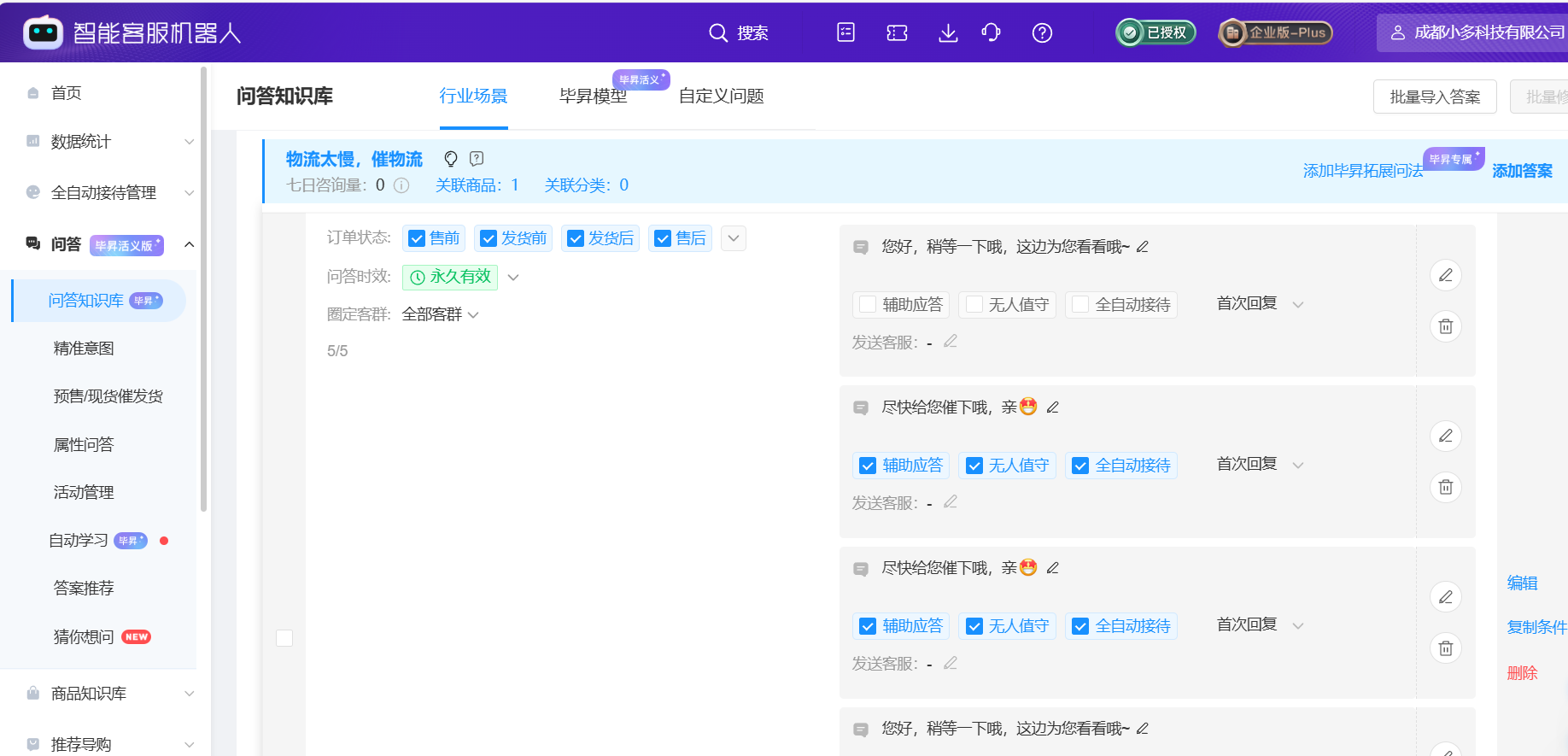Image resolution: width=1568 pixels, height=756 pixels.
Task: Click round edit button of first answer card
Action: (1446, 275)
